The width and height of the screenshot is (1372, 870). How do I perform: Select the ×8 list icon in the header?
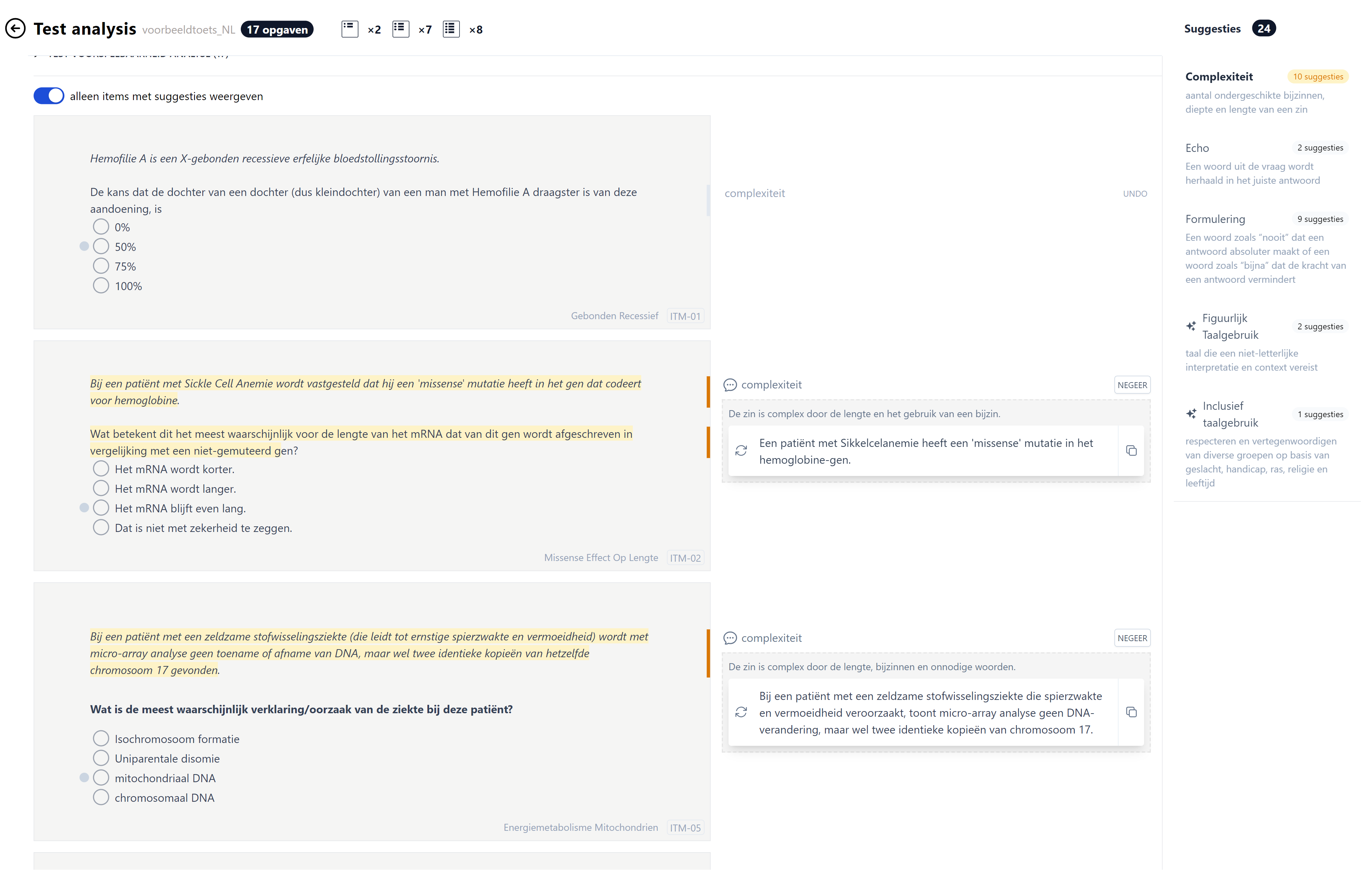click(451, 28)
